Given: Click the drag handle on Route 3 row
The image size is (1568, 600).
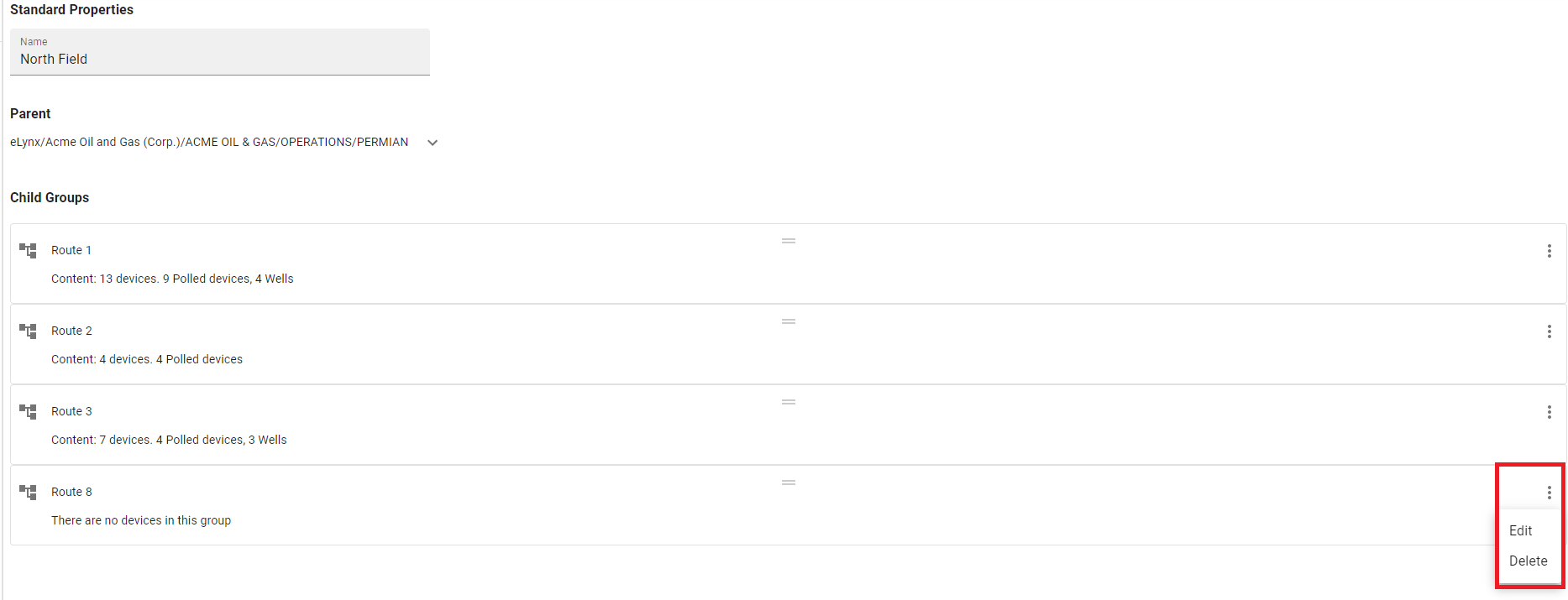Looking at the screenshot, I should [789, 402].
